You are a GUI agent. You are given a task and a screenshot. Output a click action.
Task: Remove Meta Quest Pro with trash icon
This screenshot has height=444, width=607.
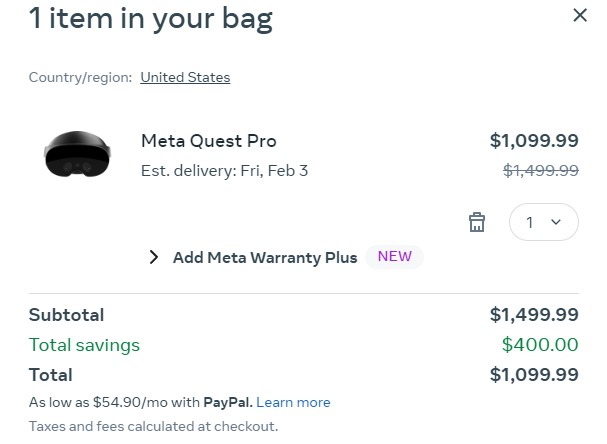[477, 222]
